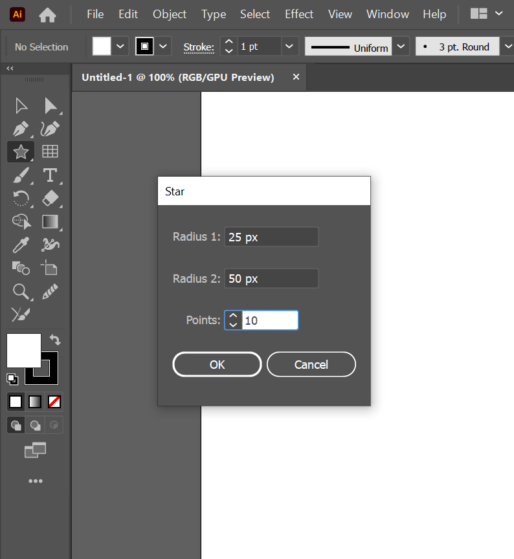Cancel the Star dialog

tap(311, 364)
